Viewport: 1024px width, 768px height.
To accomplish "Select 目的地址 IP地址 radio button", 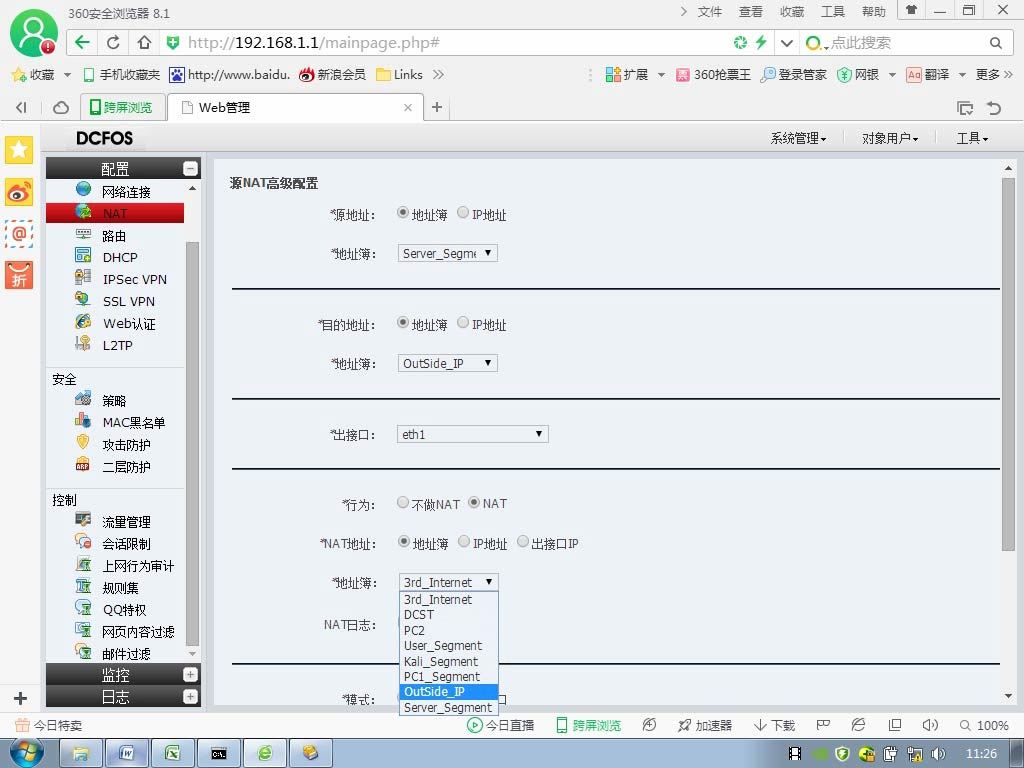I will [x=463, y=323].
